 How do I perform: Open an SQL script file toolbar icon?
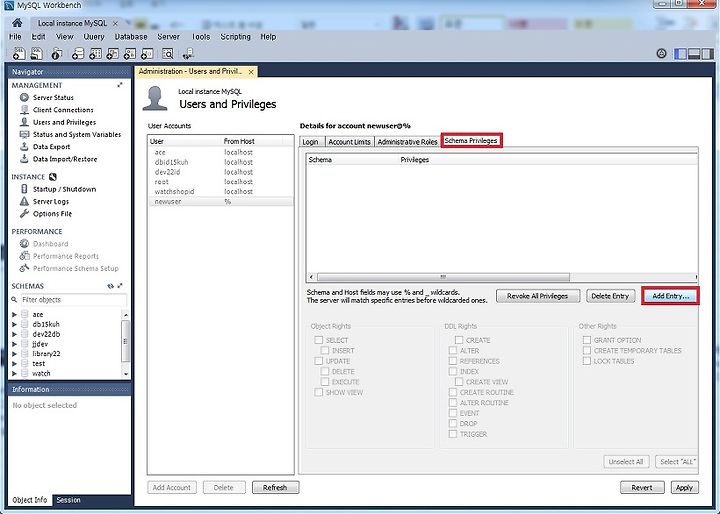(36, 54)
